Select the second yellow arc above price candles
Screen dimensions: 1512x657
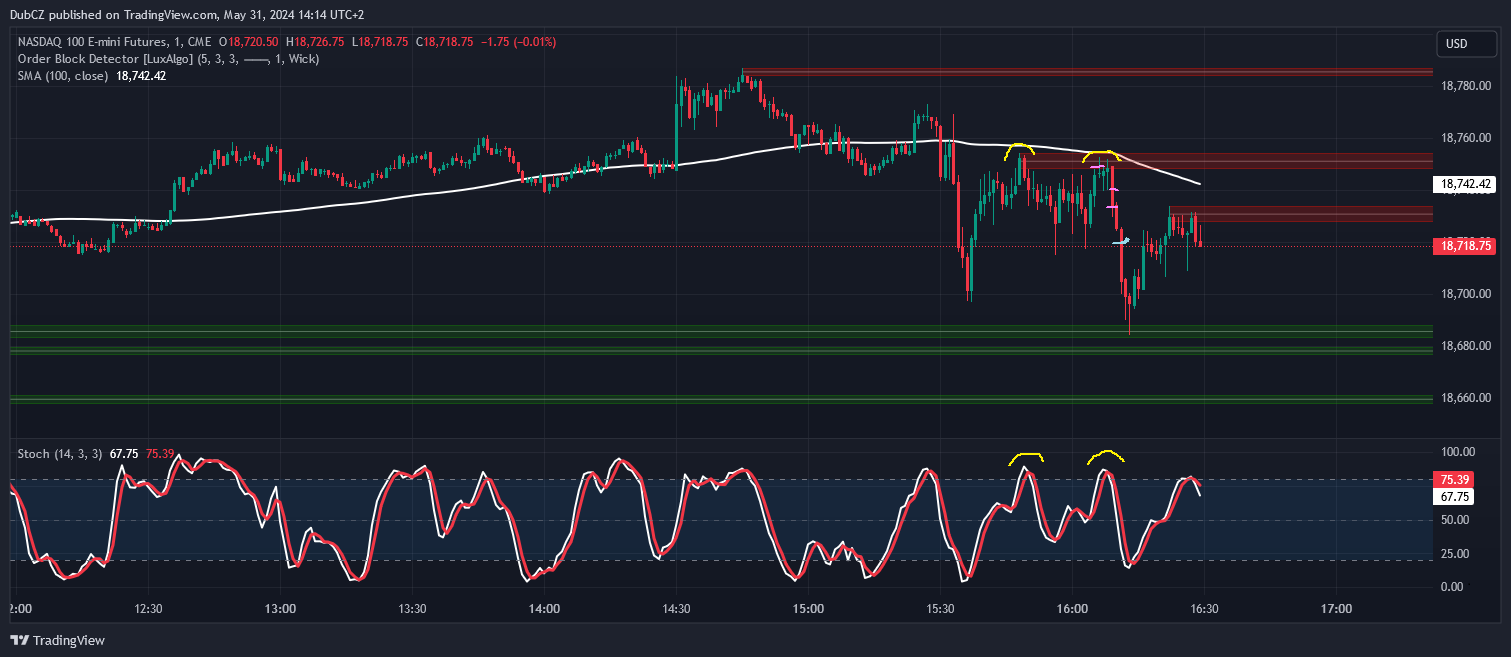[x=1101, y=153]
